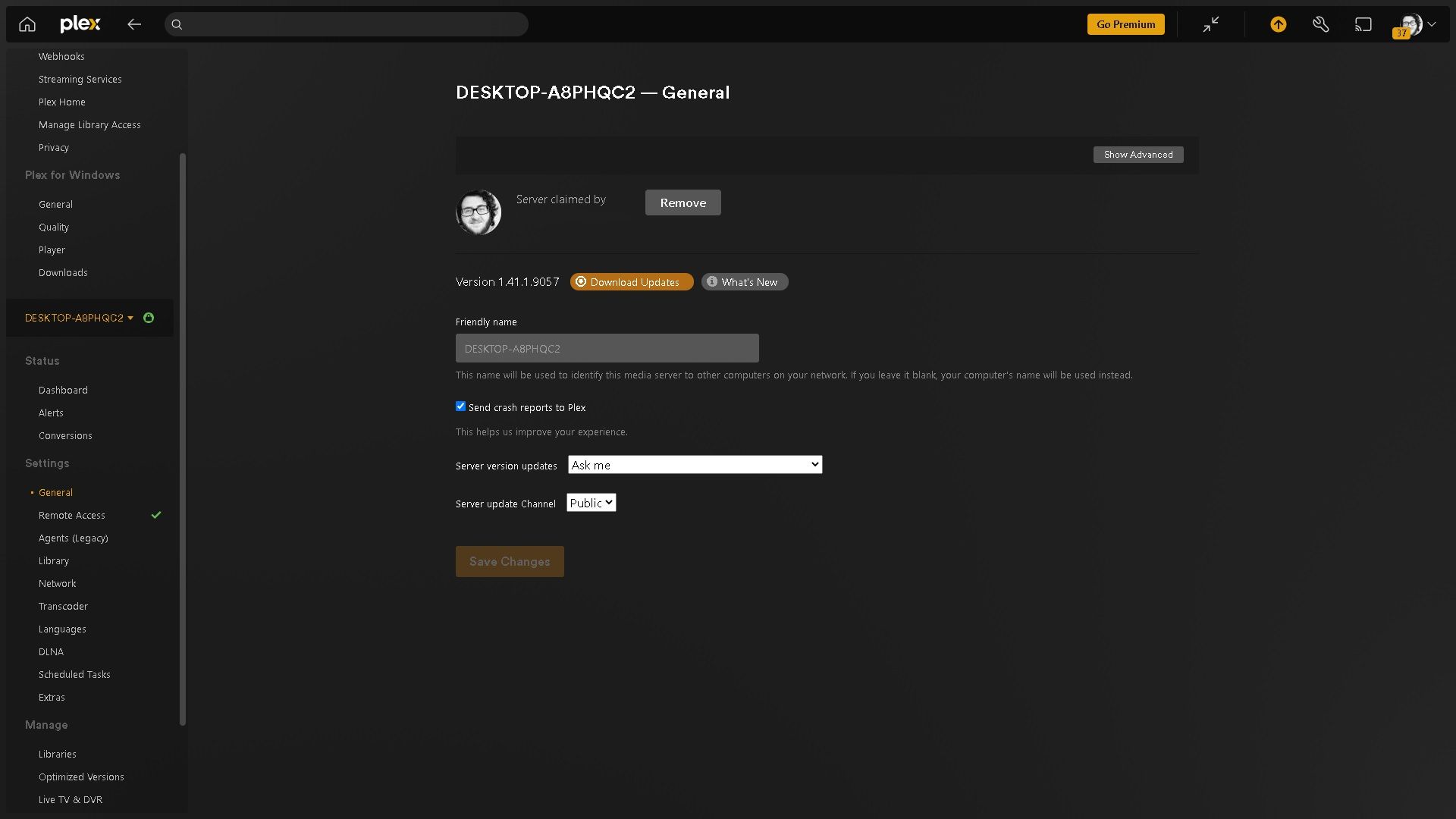
Task: Click the Friendly name input field
Action: tap(607, 348)
